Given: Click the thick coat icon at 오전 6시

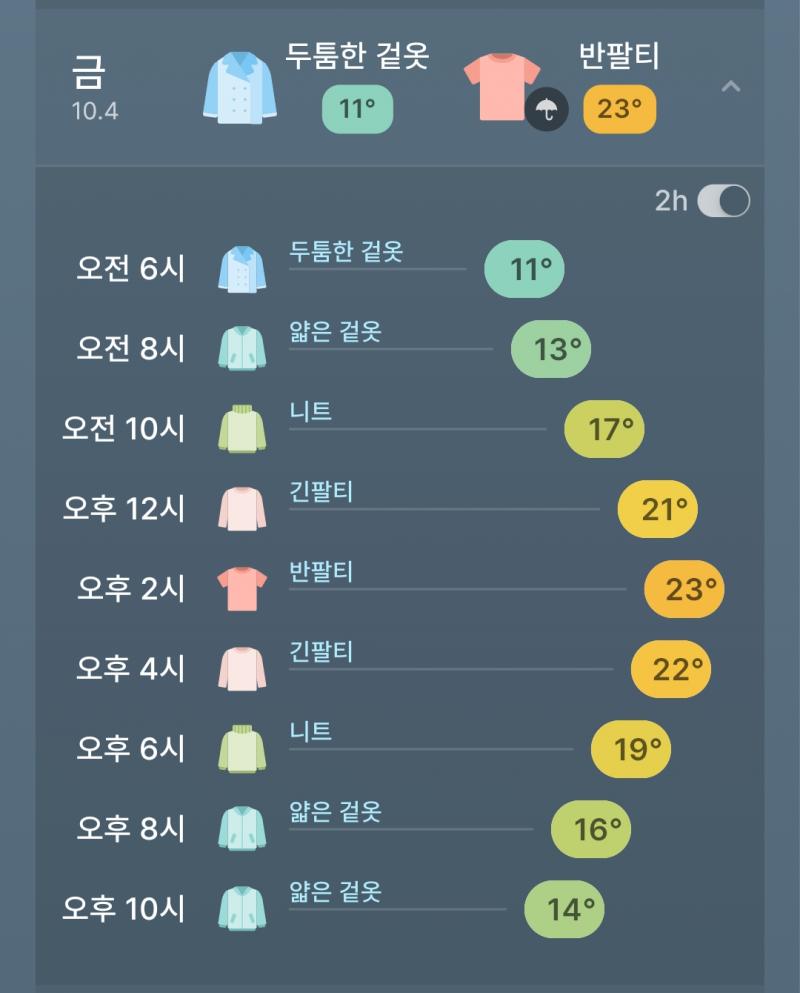Looking at the screenshot, I should (242, 269).
